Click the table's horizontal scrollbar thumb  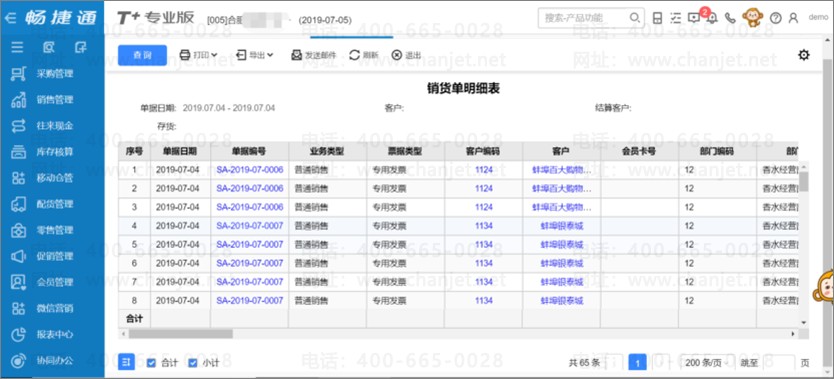(180, 334)
